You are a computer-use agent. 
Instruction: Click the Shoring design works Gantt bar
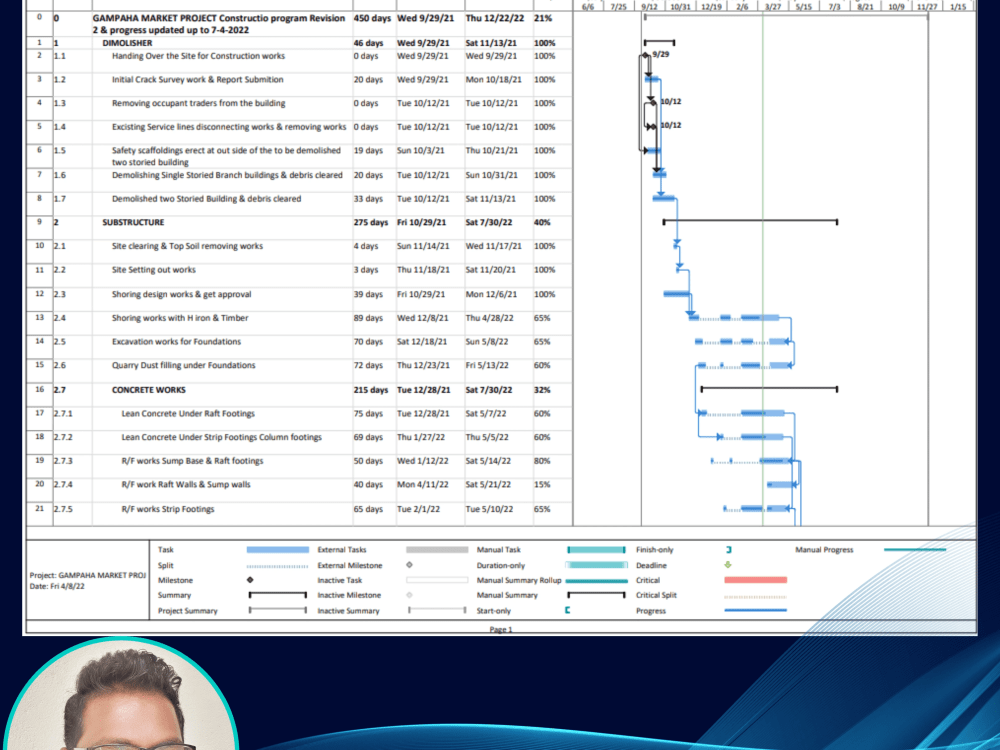click(677, 294)
